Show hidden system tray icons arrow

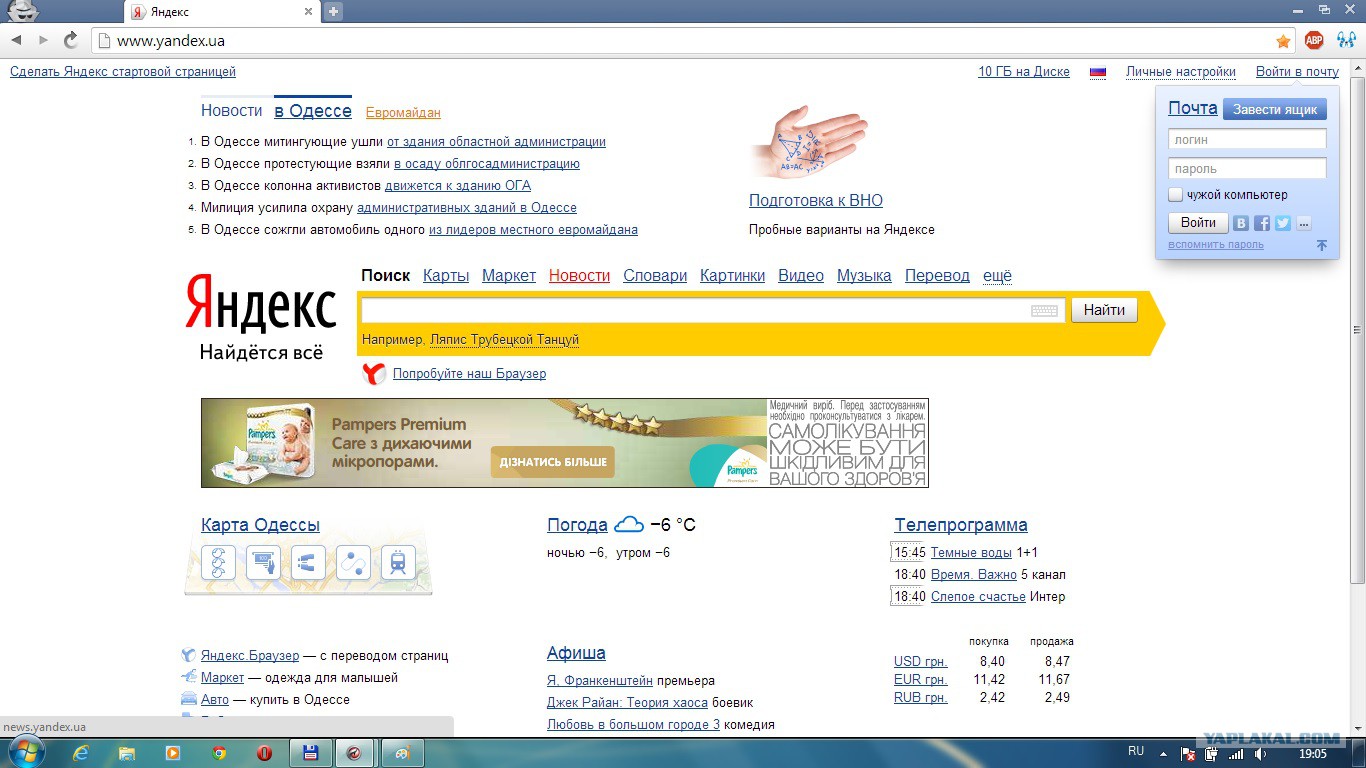pos(1163,754)
